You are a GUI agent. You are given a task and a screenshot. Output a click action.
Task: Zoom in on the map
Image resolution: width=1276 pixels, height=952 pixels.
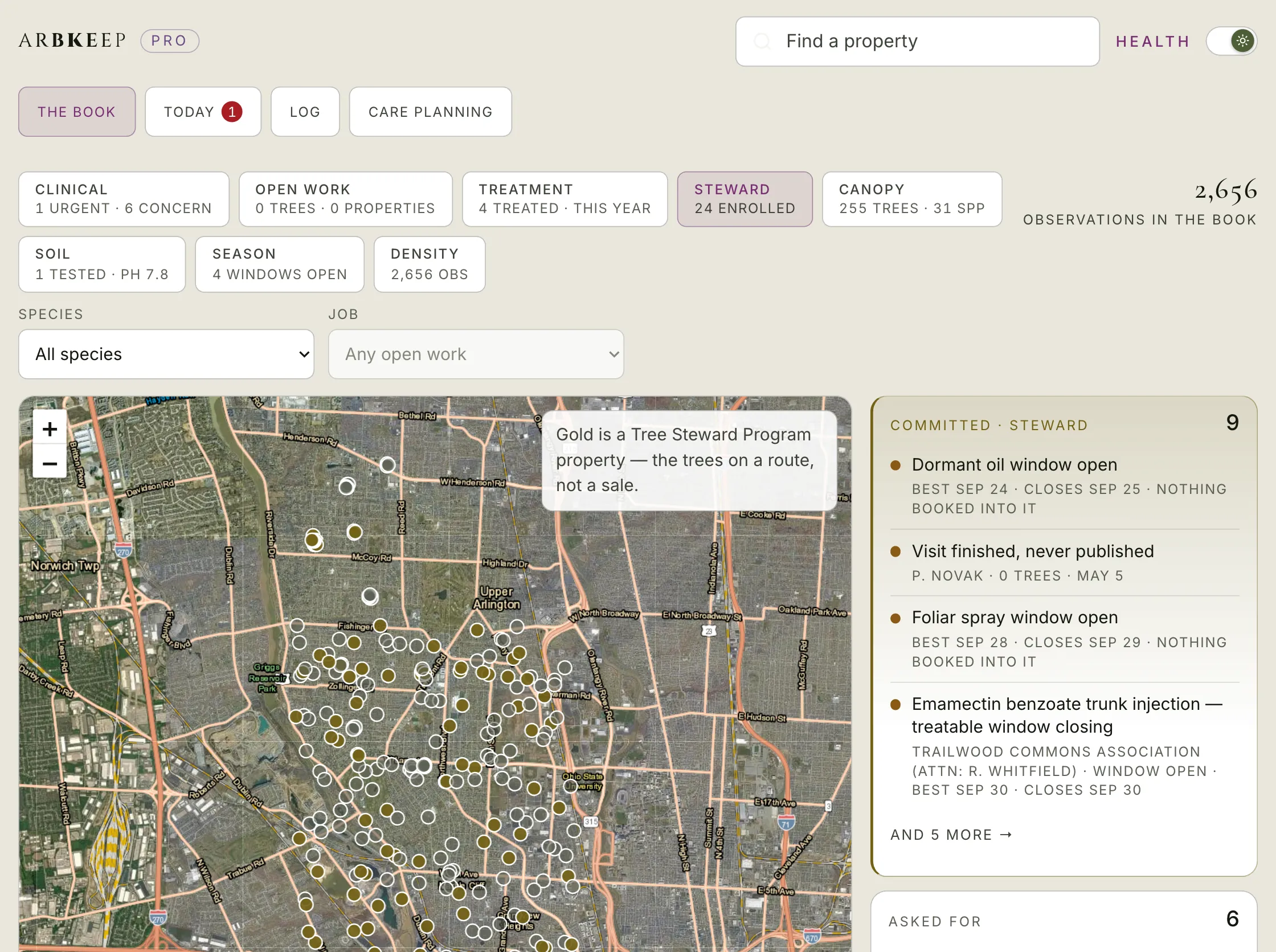[50, 429]
